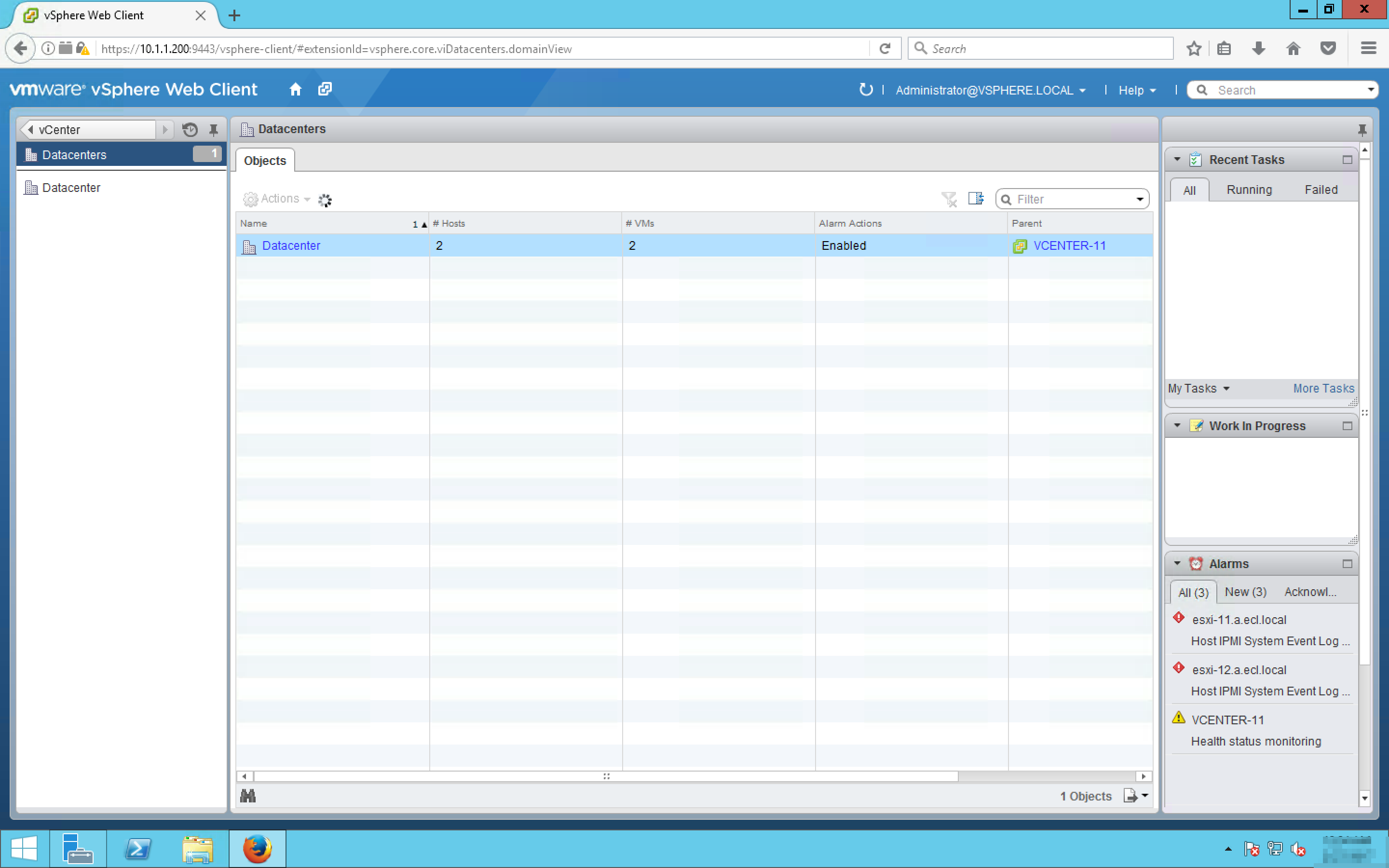Image resolution: width=1389 pixels, height=868 pixels.
Task: Click the refresh icon beside Administrator
Action: tap(866, 90)
